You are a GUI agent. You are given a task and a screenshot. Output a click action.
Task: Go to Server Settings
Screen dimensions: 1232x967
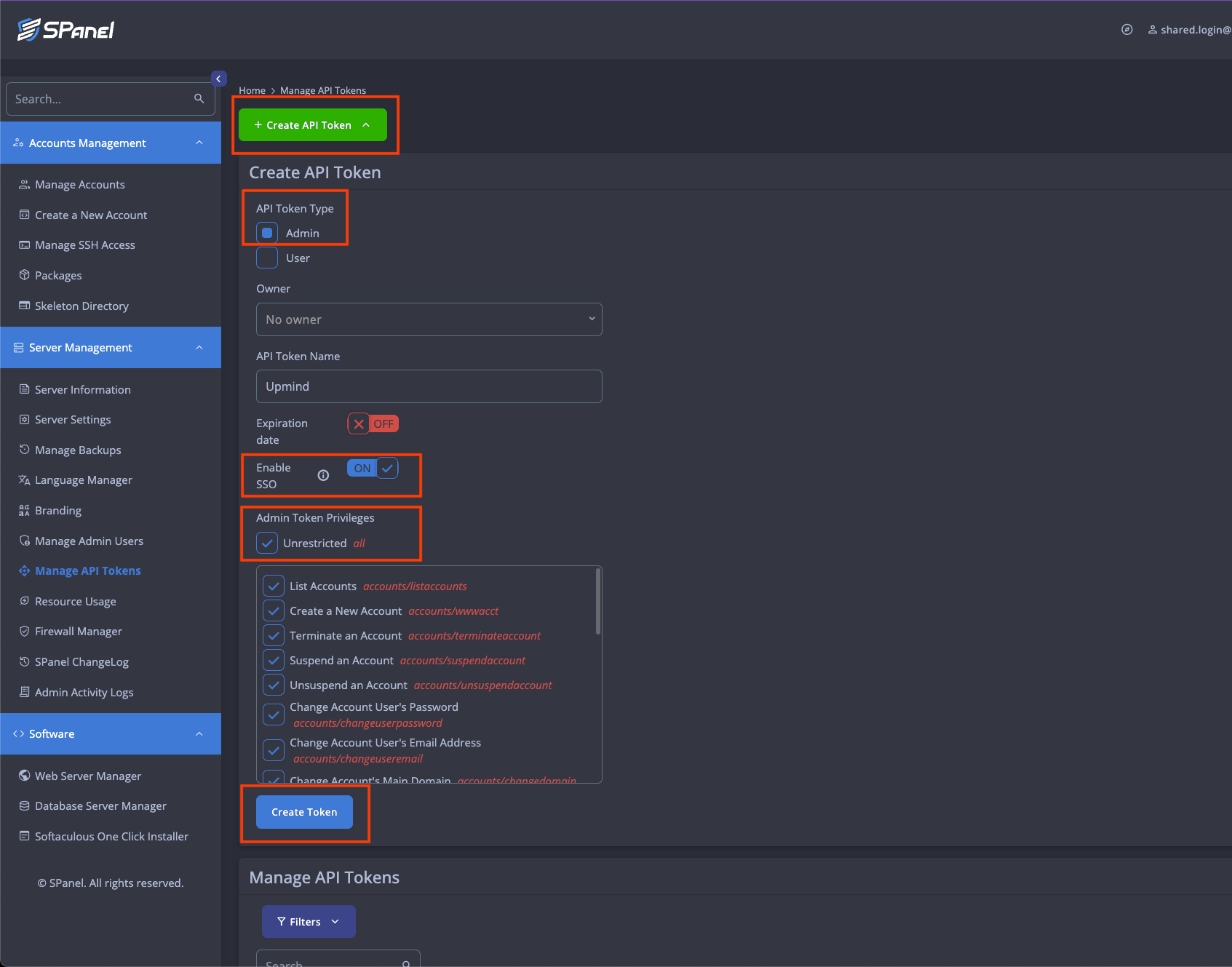click(73, 420)
